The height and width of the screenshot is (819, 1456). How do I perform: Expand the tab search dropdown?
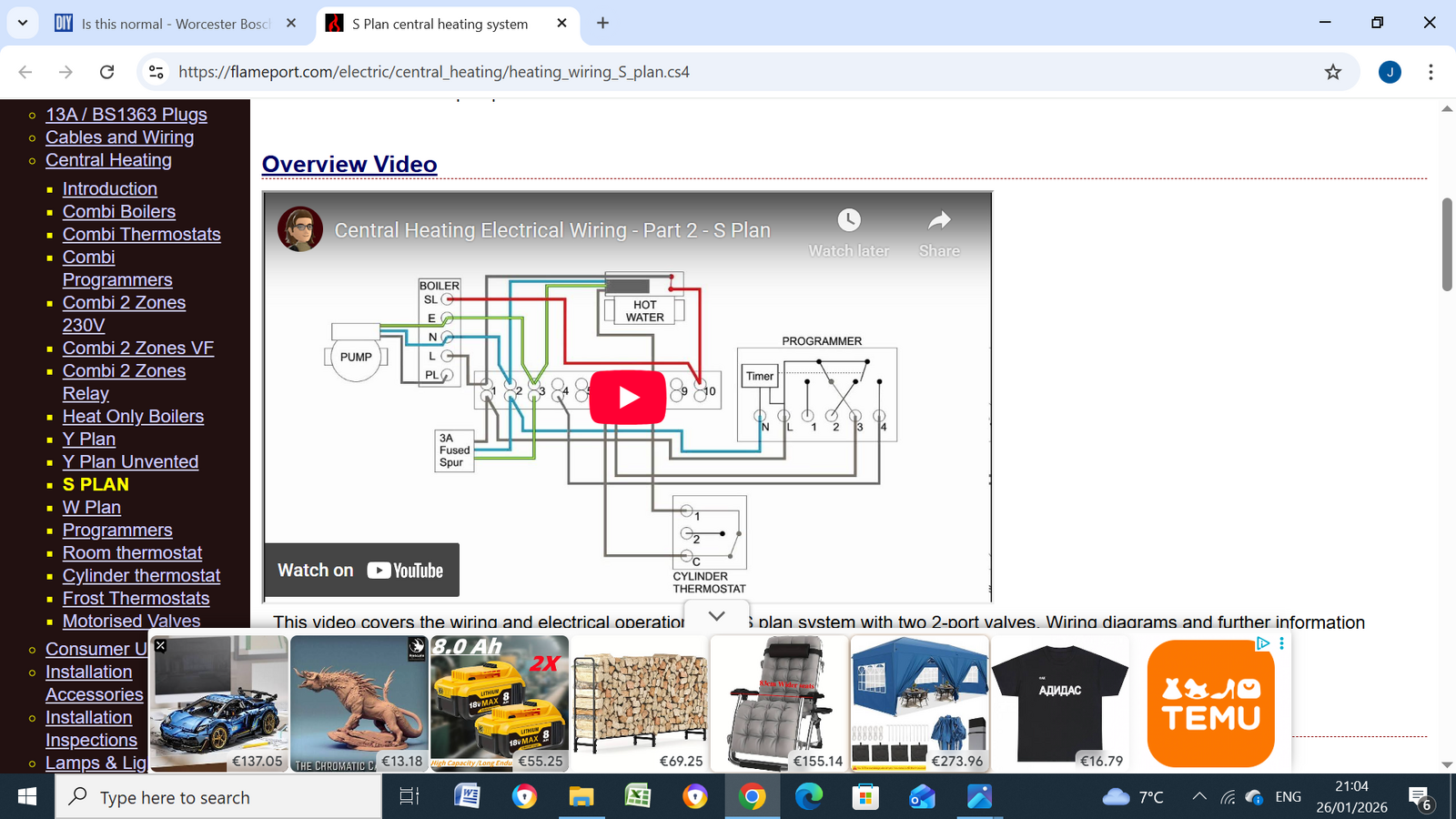point(22,23)
